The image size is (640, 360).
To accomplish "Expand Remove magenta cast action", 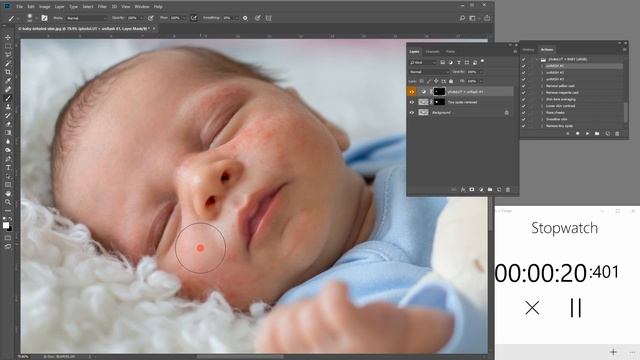I will 542,93.
